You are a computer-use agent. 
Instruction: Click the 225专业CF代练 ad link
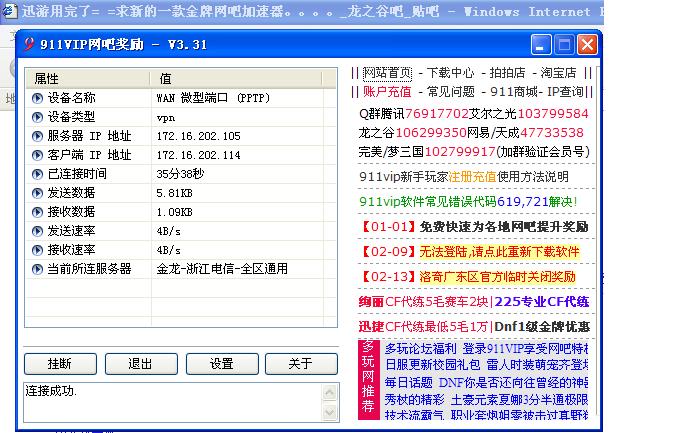tap(542, 302)
